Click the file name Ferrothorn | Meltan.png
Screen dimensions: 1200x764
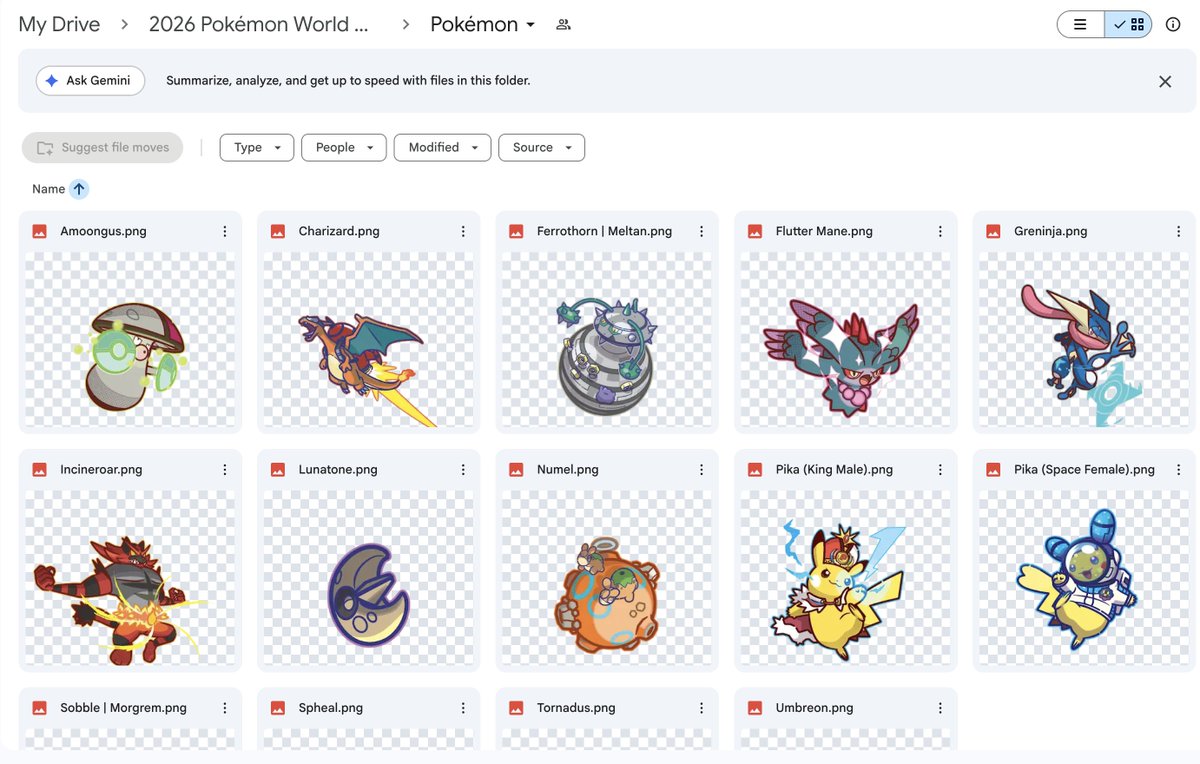[x=604, y=231]
